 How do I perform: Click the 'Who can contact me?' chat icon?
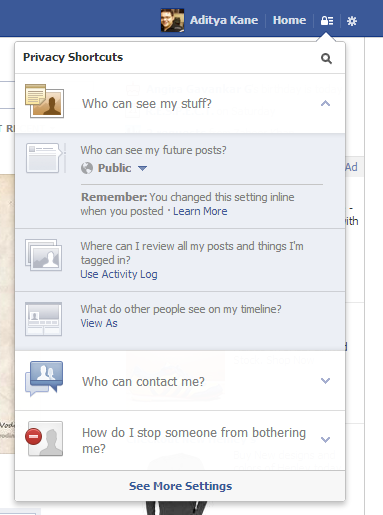click(44, 379)
